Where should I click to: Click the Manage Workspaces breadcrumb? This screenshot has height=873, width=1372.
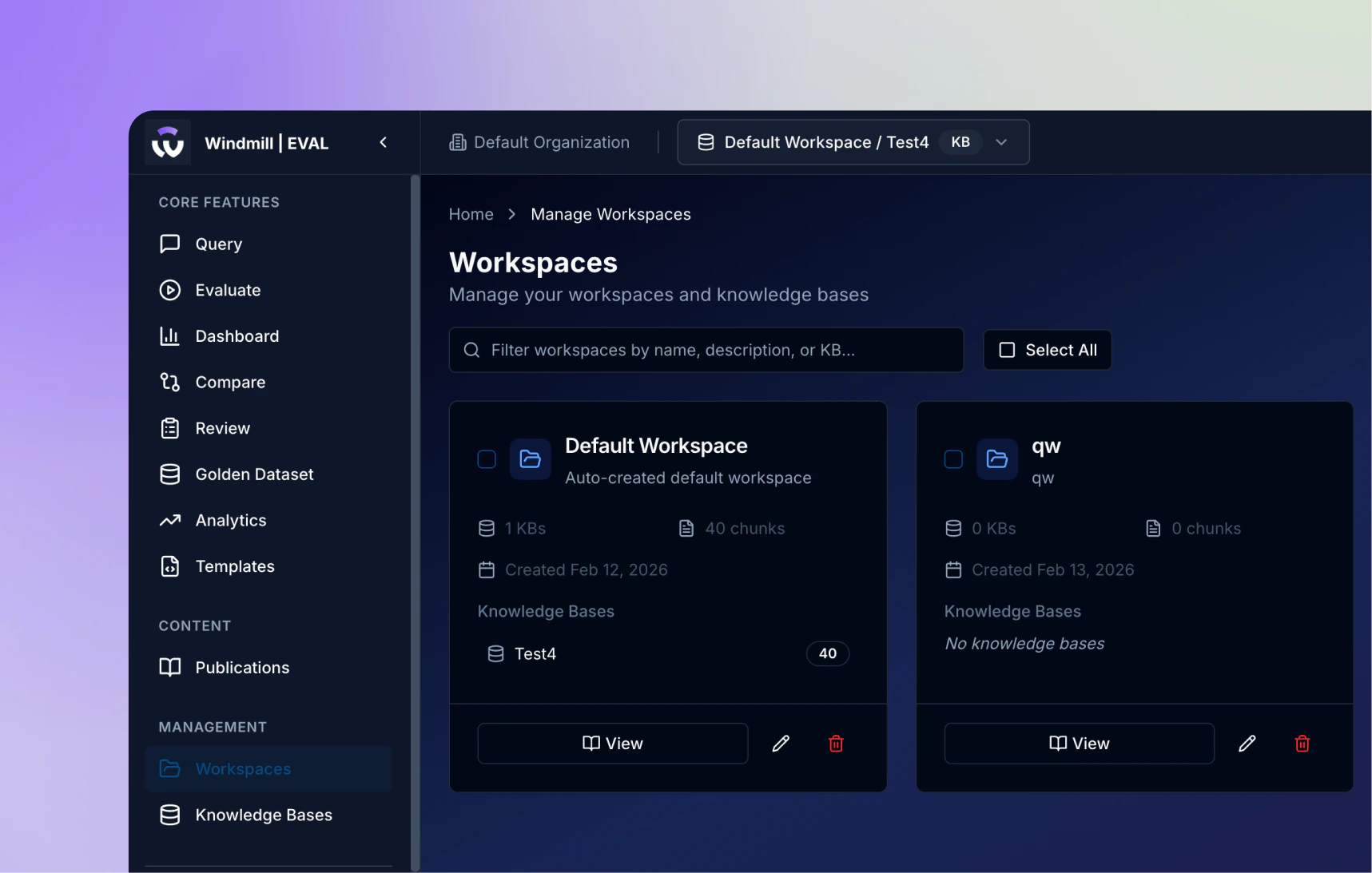(610, 214)
